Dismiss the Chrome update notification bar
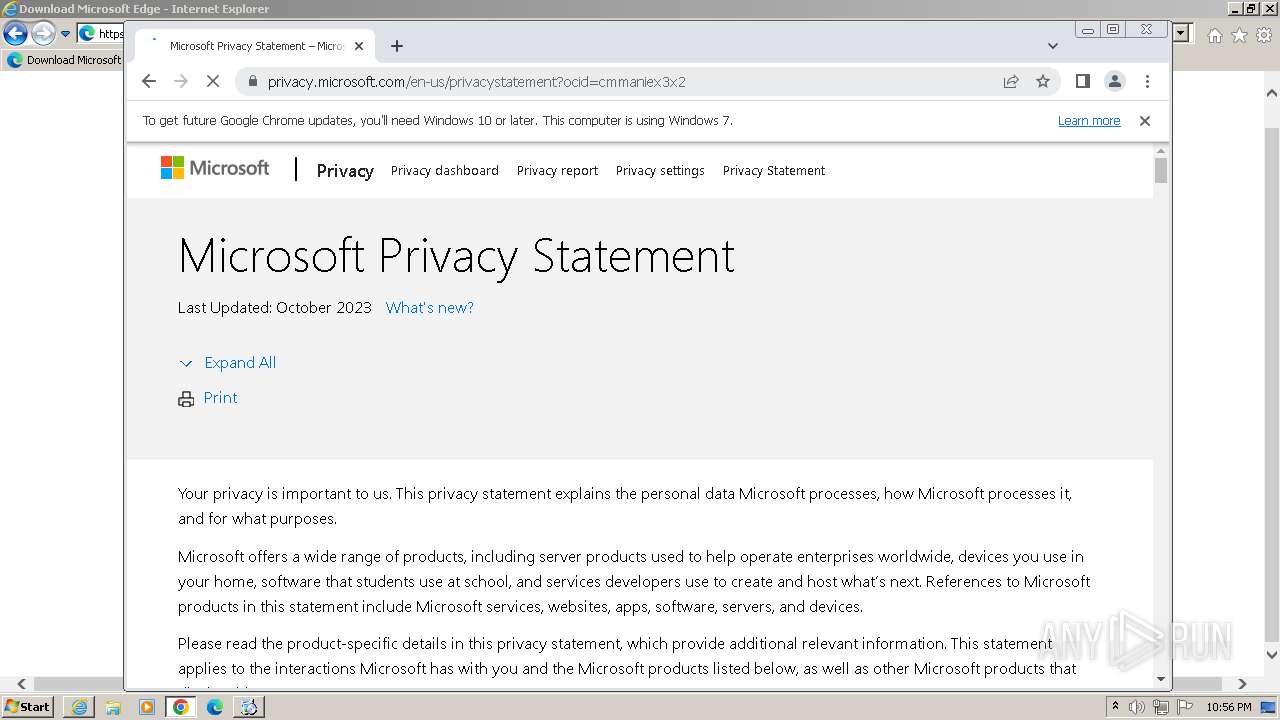Image resolution: width=1280 pixels, height=720 pixels. [1145, 120]
